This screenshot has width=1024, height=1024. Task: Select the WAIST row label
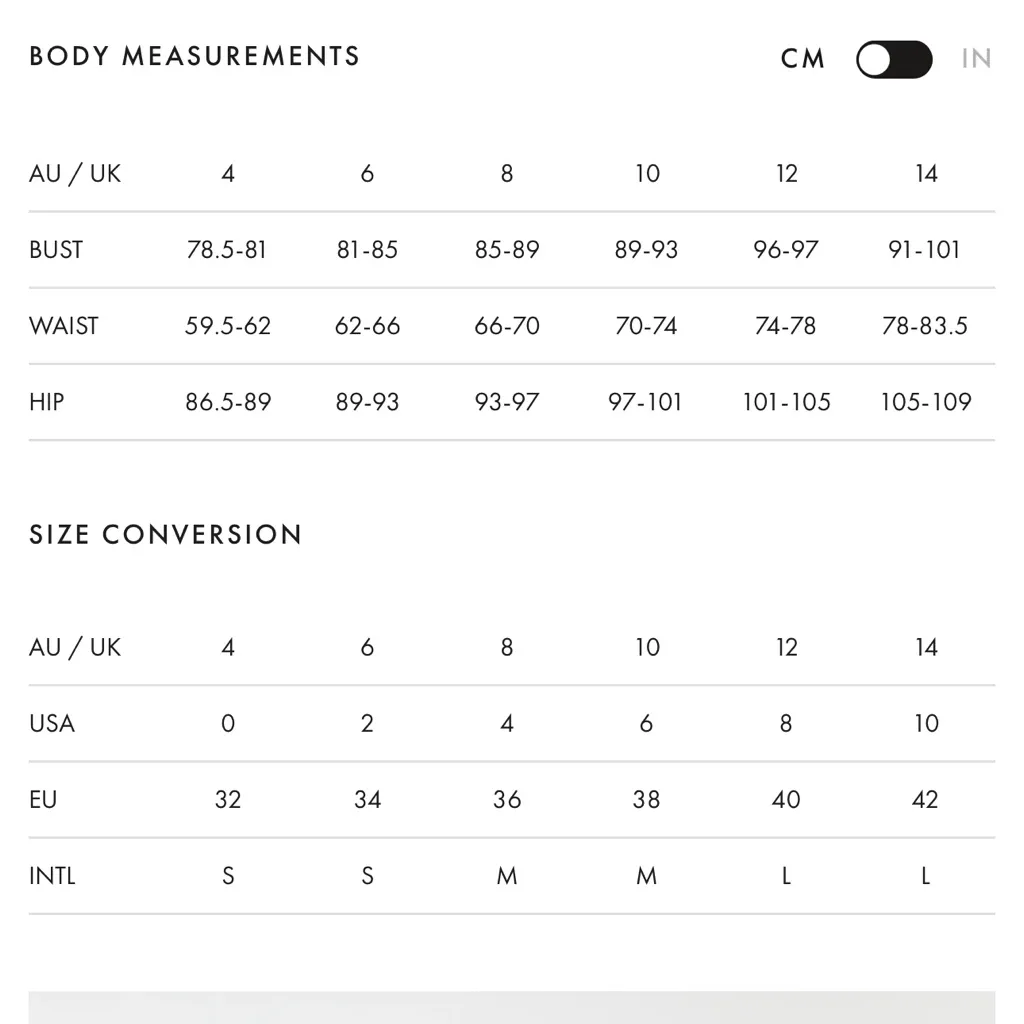click(x=64, y=326)
